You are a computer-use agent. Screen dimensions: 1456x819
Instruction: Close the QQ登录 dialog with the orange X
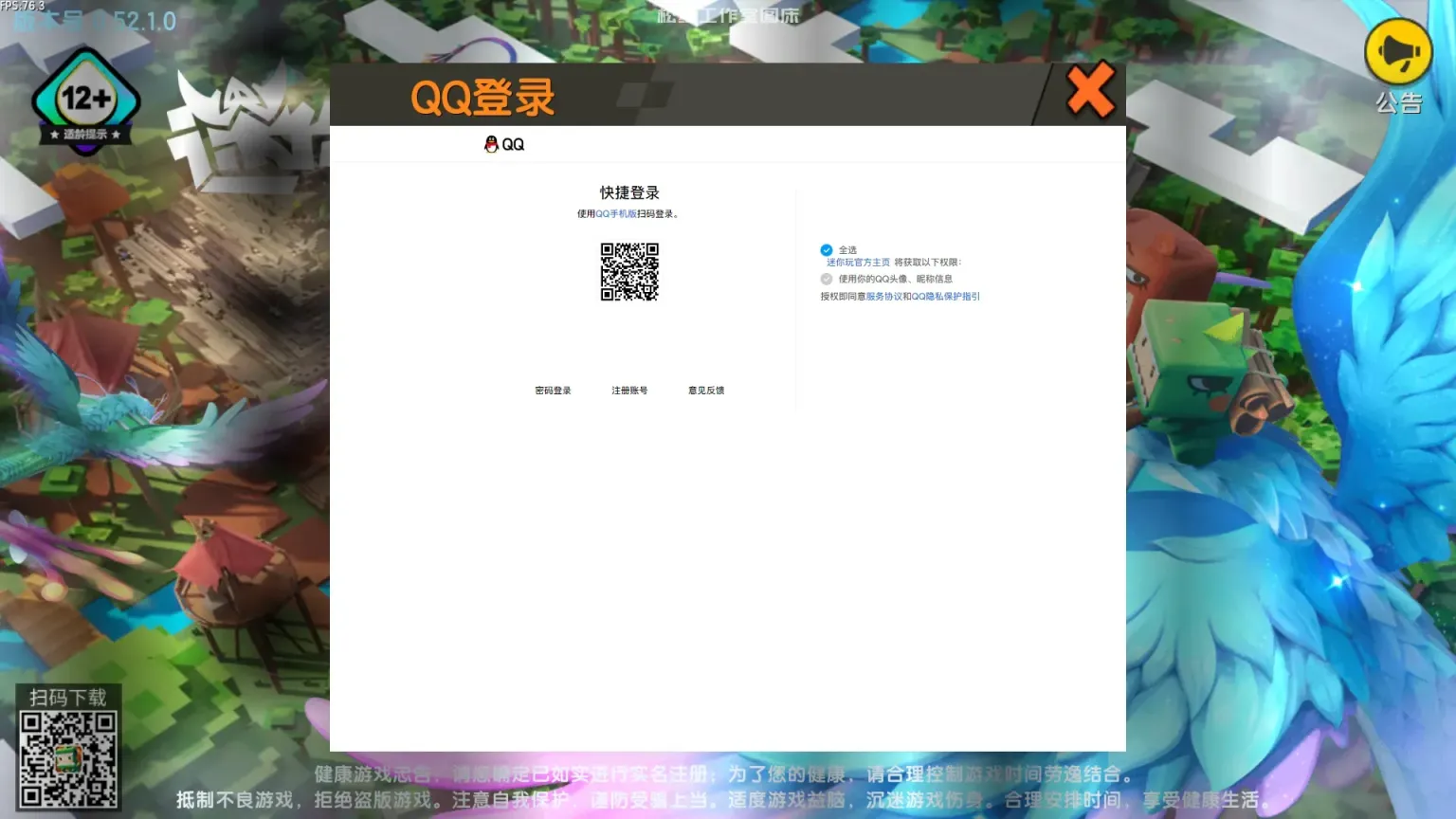1090,91
